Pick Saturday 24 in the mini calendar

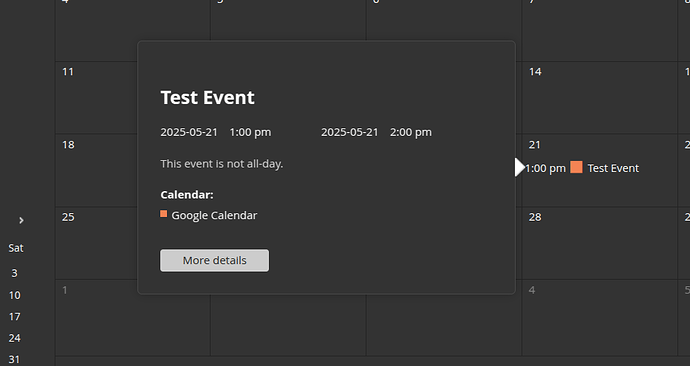15,338
